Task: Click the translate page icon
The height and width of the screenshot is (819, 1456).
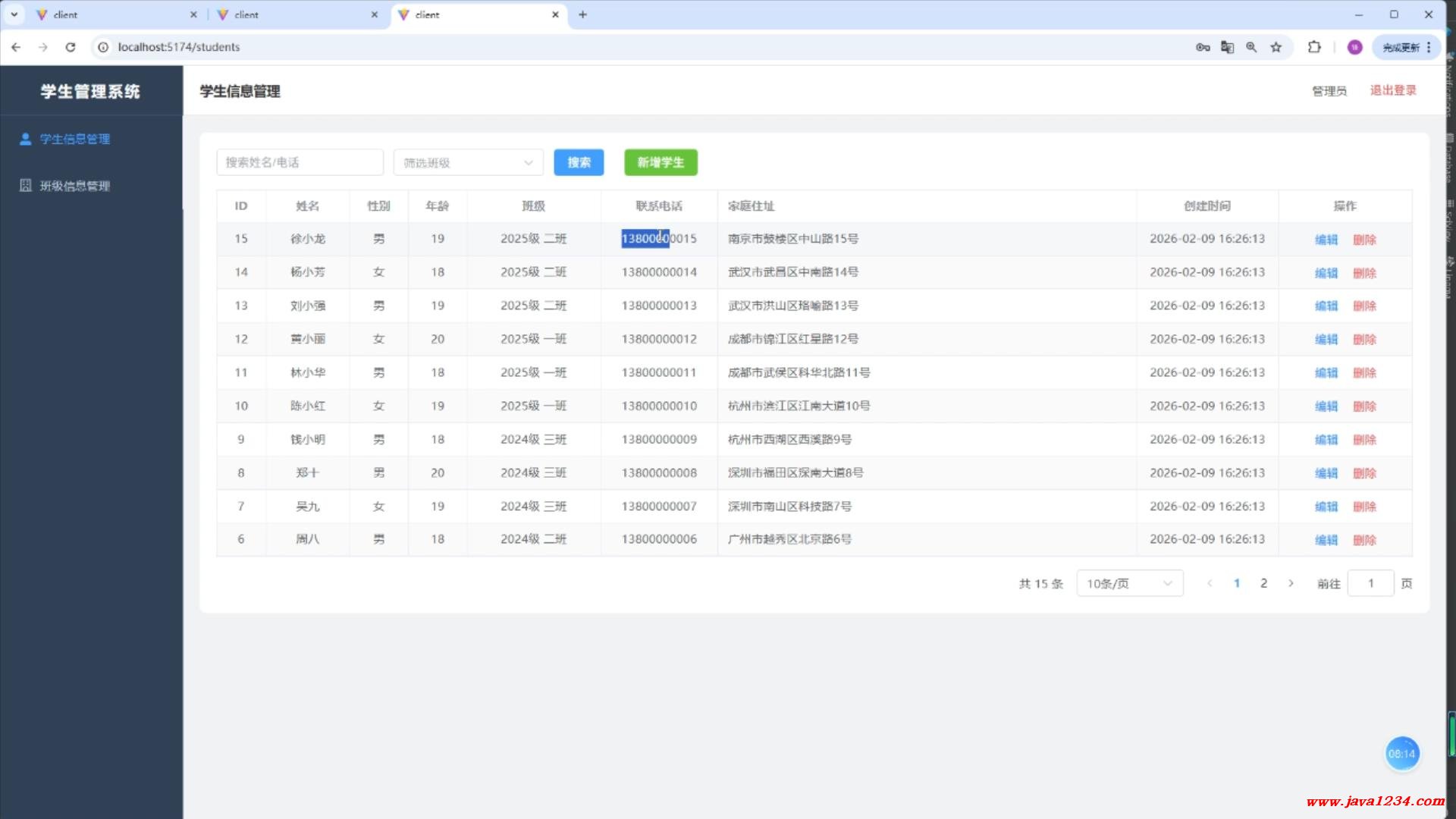Action: click(x=1227, y=47)
